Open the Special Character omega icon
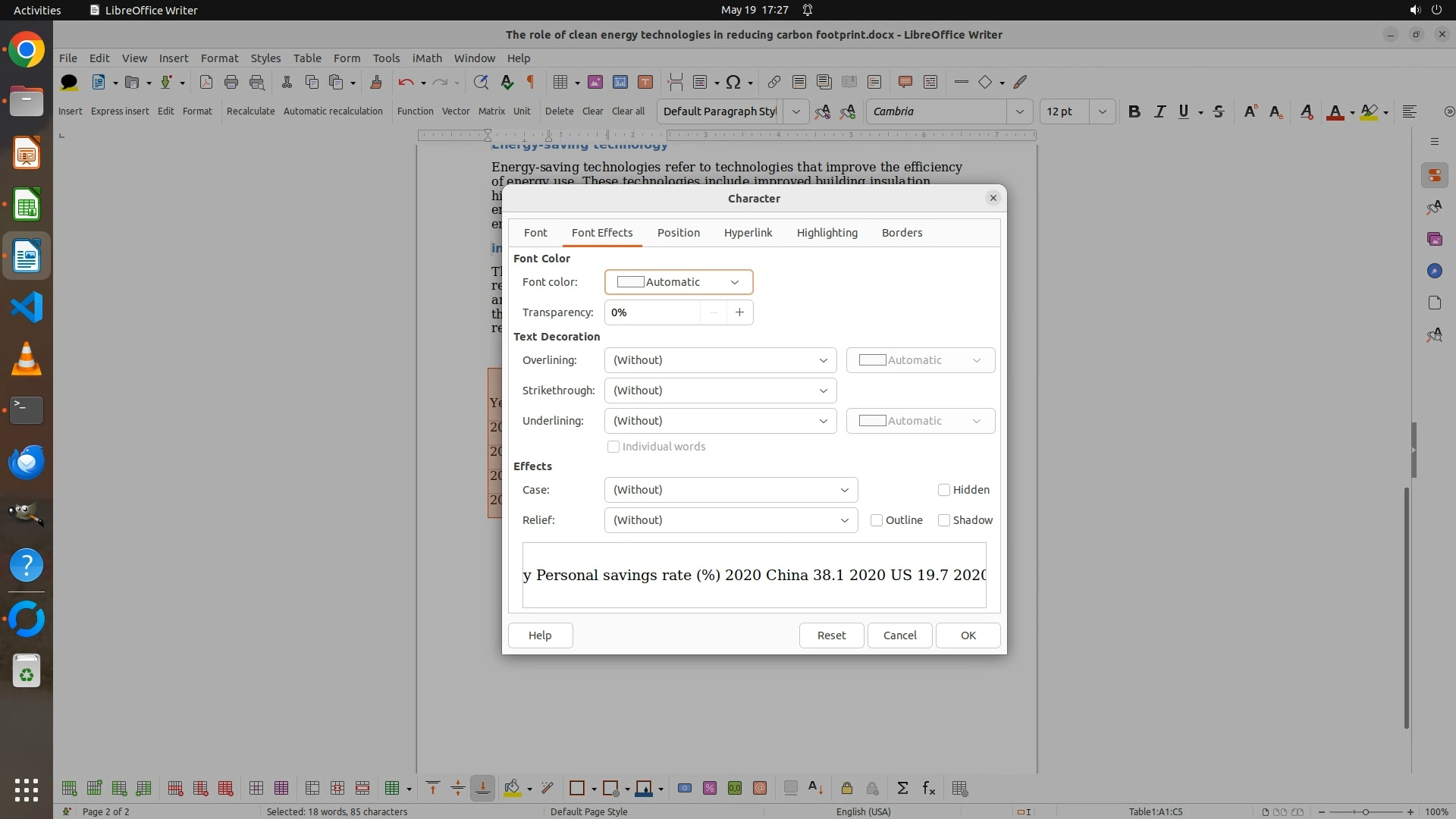 [733, 82]
